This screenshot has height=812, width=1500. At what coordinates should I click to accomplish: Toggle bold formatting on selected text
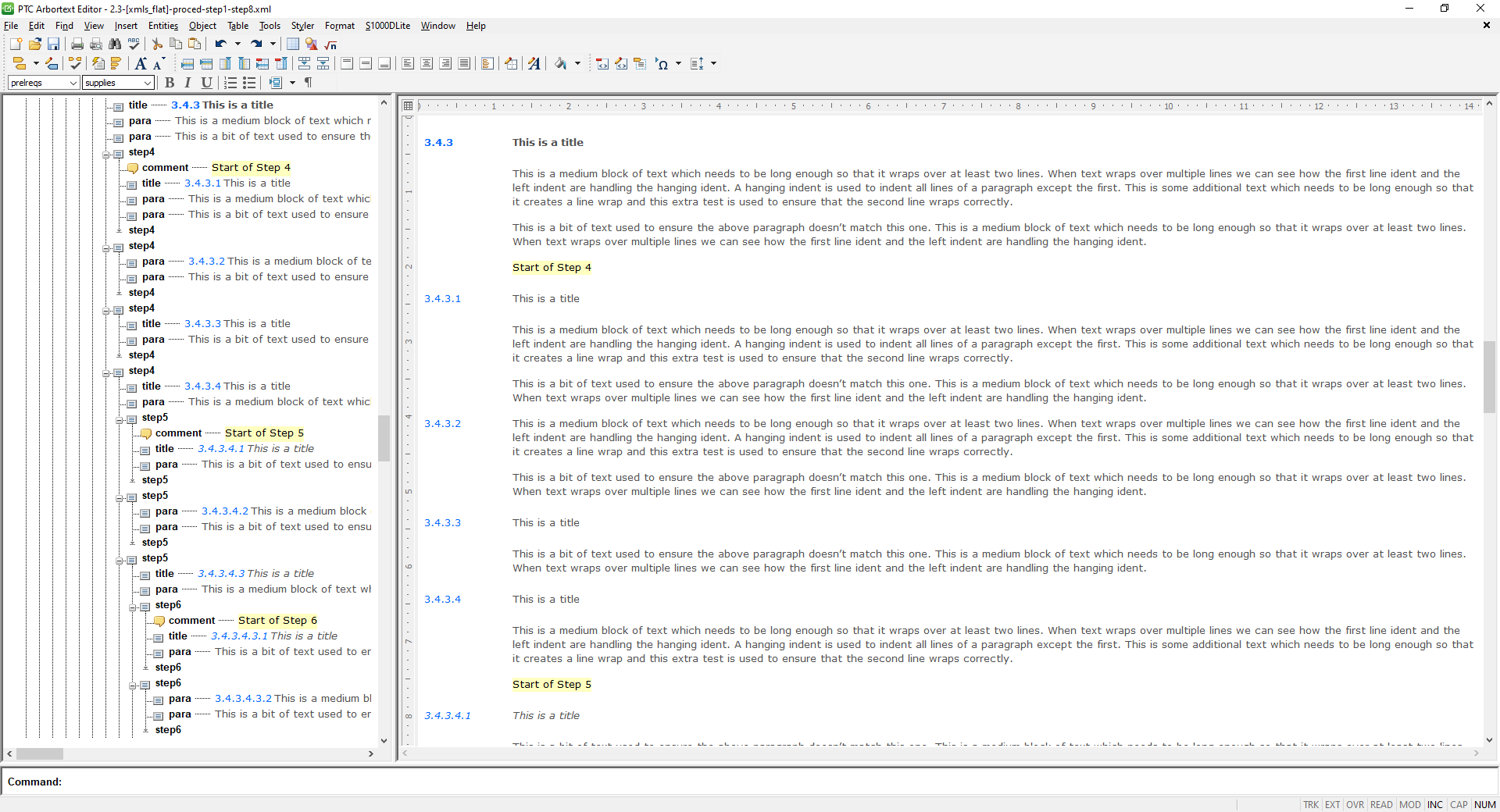point(170,84)
